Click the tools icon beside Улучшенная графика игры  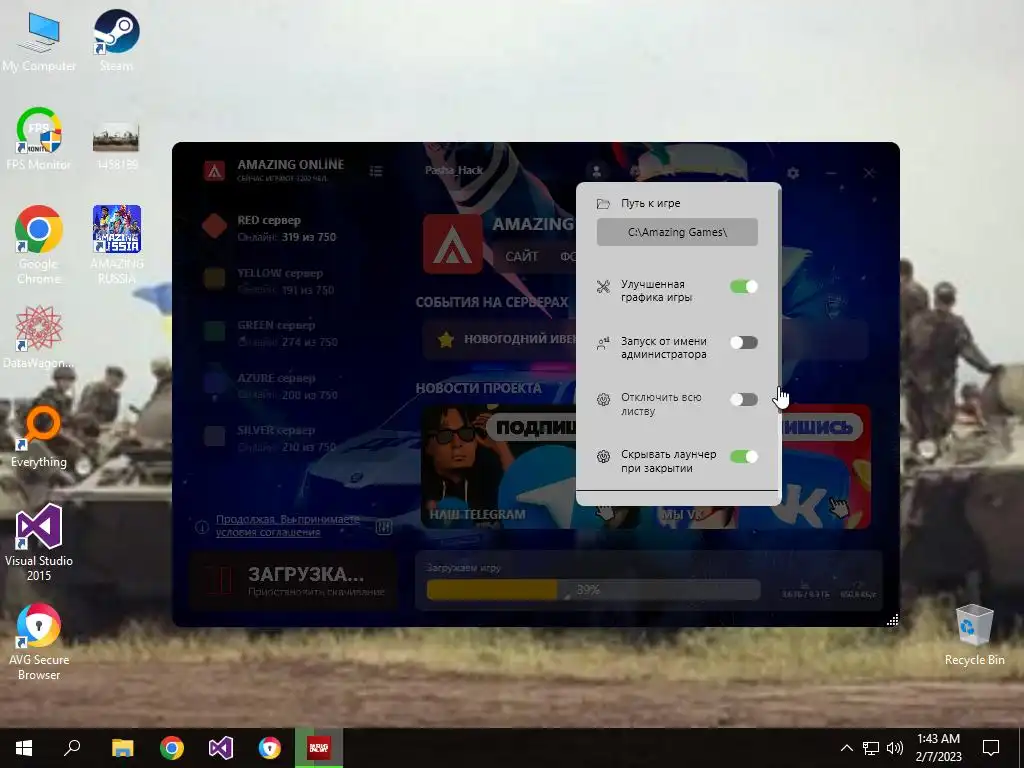603,286
